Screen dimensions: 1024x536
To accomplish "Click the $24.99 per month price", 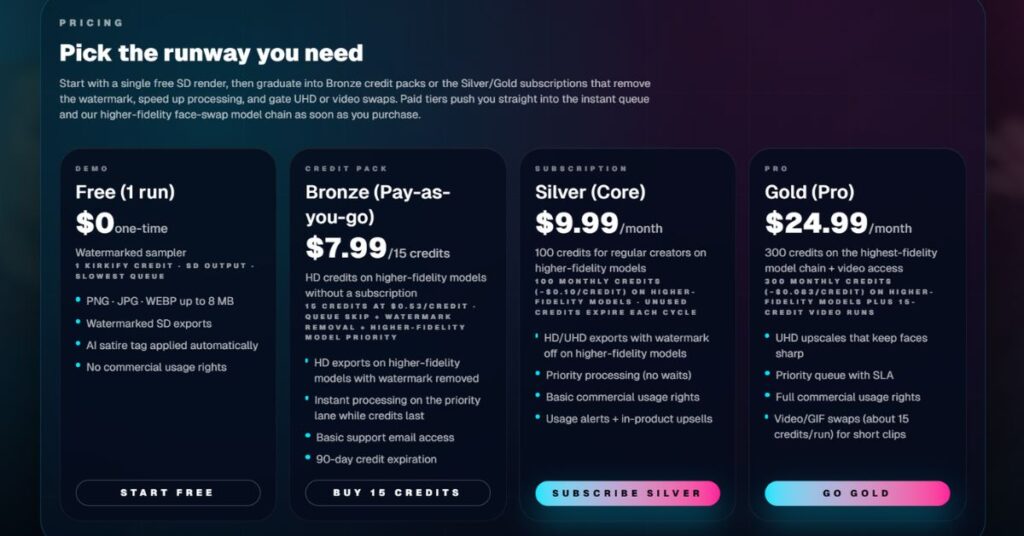I will pos(838,224).
